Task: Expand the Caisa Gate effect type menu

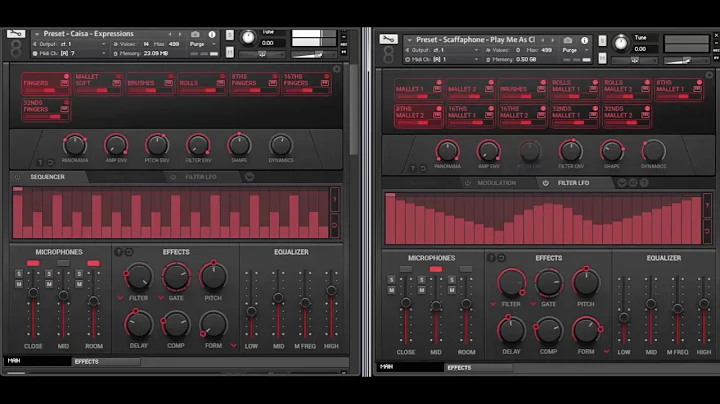Action: point(161,298)
